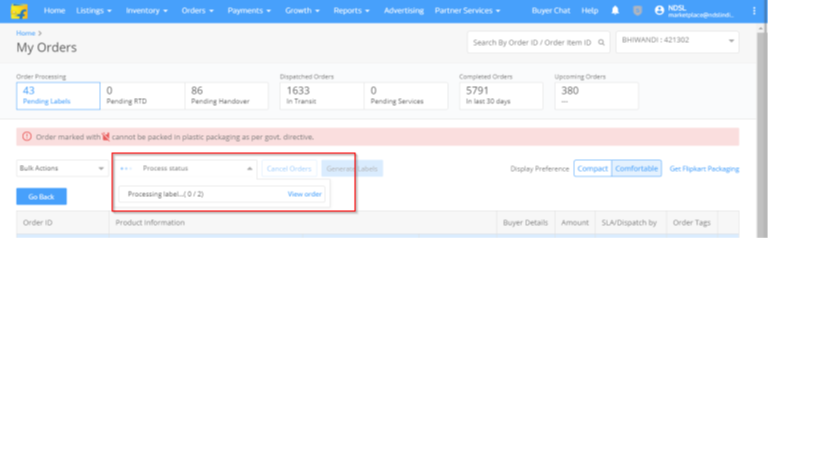Click the Go Back button
The height and width of the screenshot is (460, 819).
(x=41, y=196)
